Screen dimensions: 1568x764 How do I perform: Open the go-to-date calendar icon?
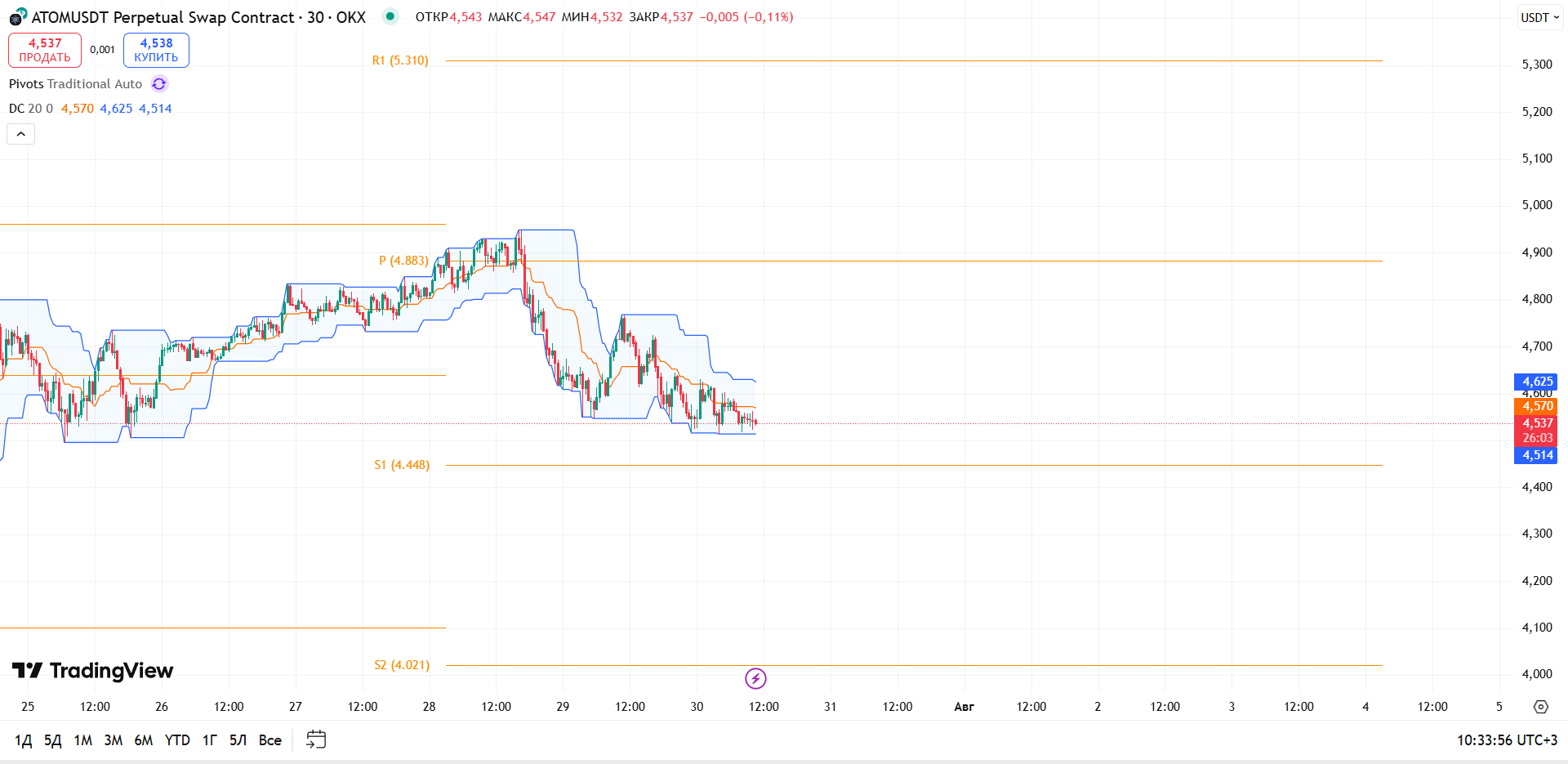316,739
